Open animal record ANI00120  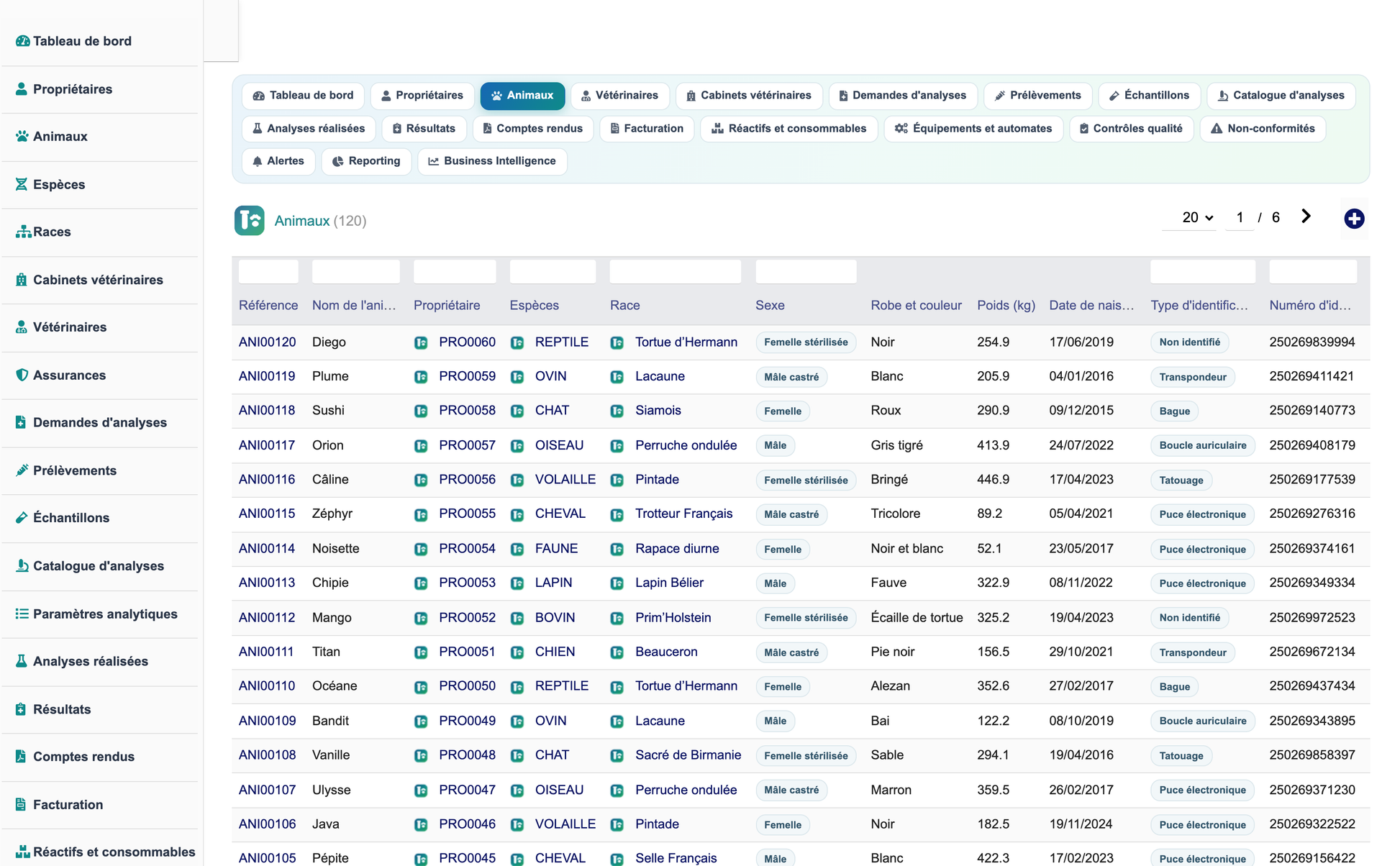[267, 342]
